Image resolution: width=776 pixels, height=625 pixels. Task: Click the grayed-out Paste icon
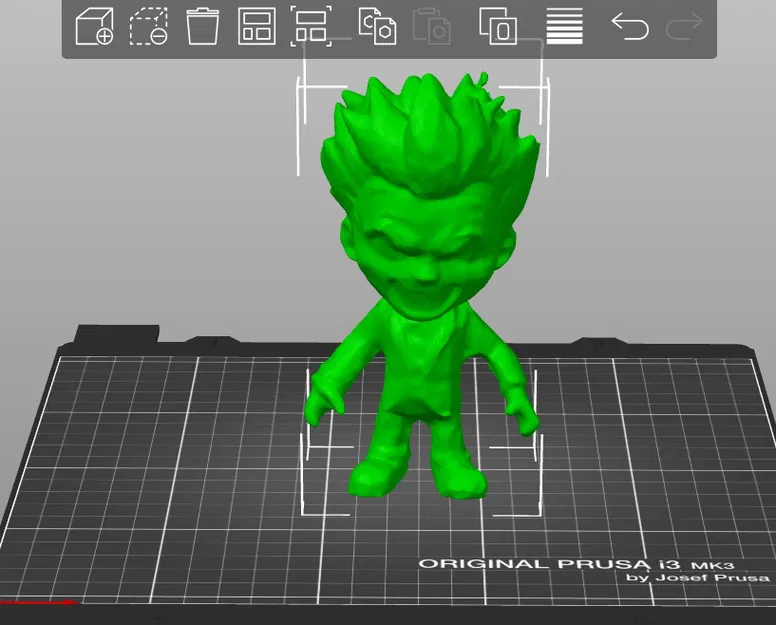432,27
